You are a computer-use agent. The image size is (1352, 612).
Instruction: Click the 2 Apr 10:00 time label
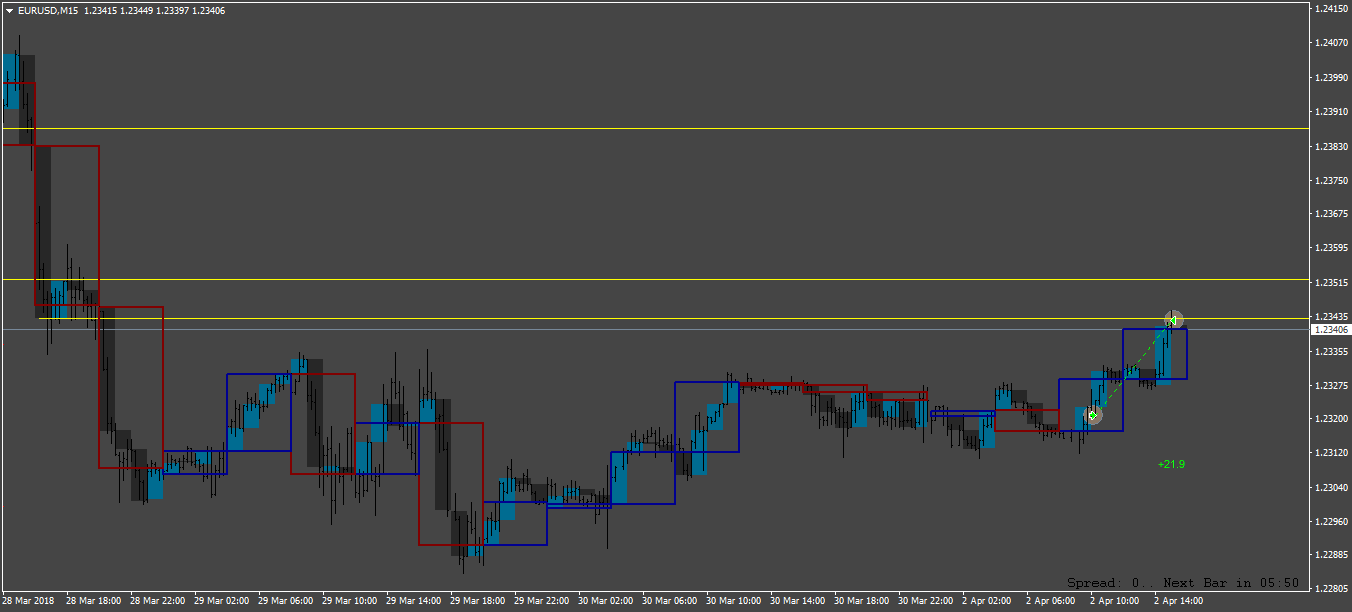[x=1116, y=601]
